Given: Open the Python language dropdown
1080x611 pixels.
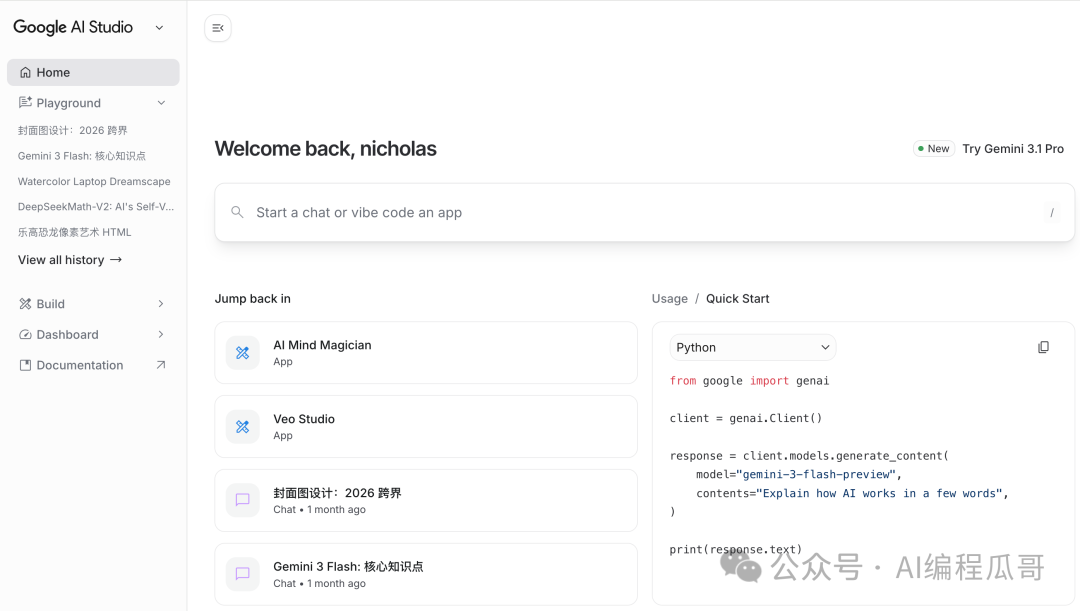Looking at the screenshot, I should pyautogui.click(x=753, y=347).
